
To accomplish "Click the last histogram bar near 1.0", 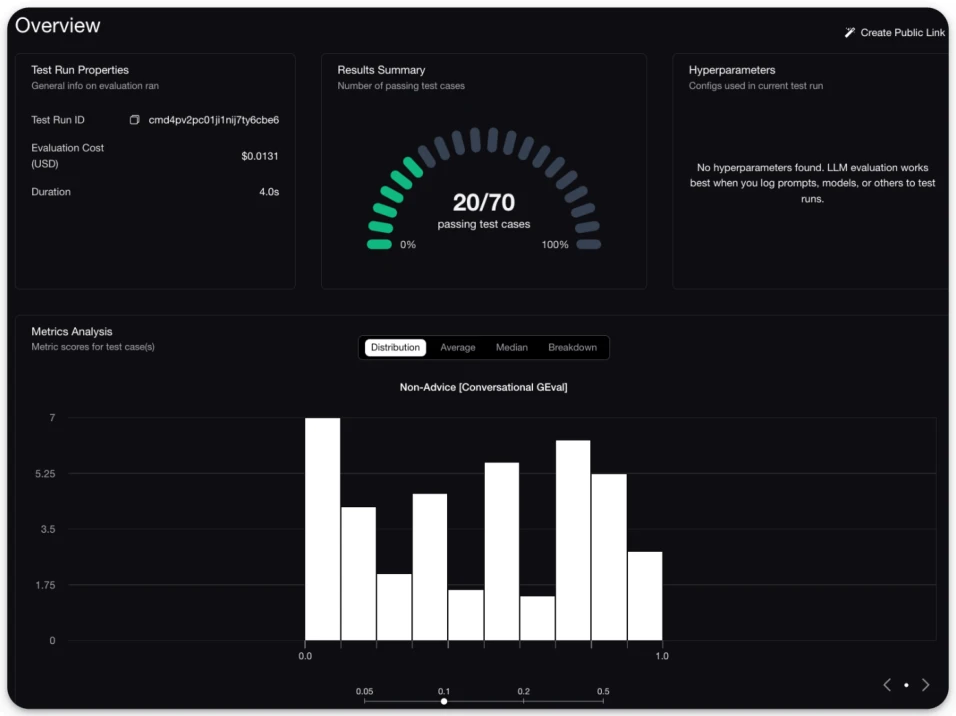I will click(644, 596).
